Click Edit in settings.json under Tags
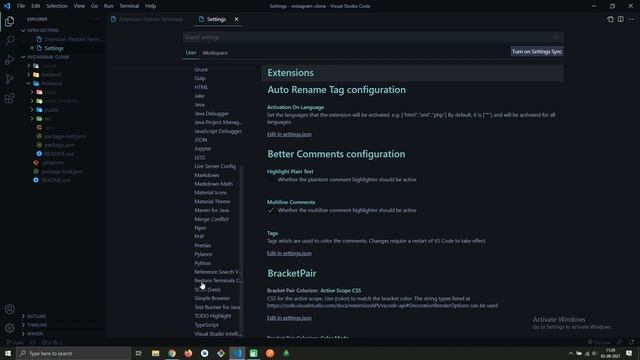 289,253
